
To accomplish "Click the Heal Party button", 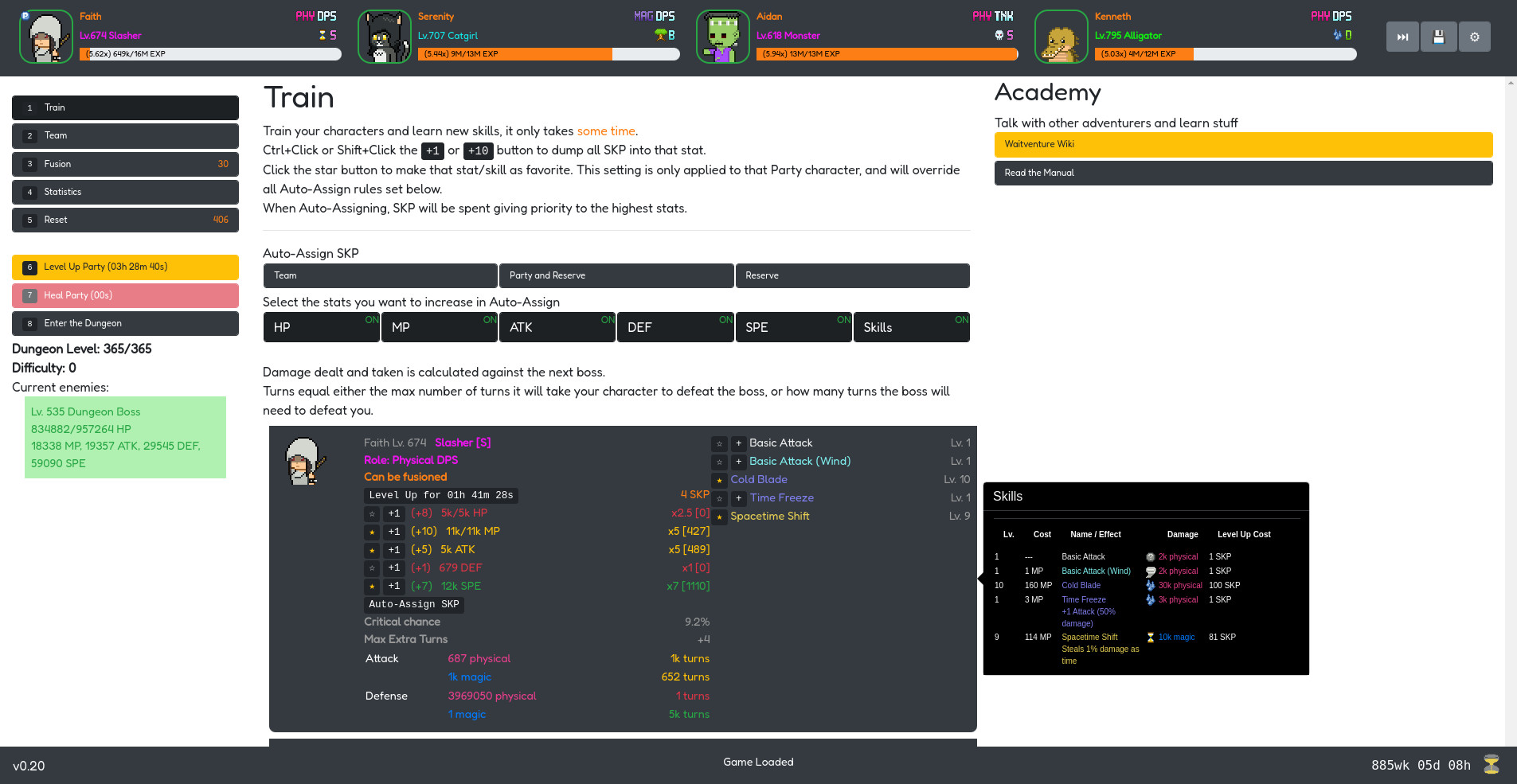I will point(125,295).
